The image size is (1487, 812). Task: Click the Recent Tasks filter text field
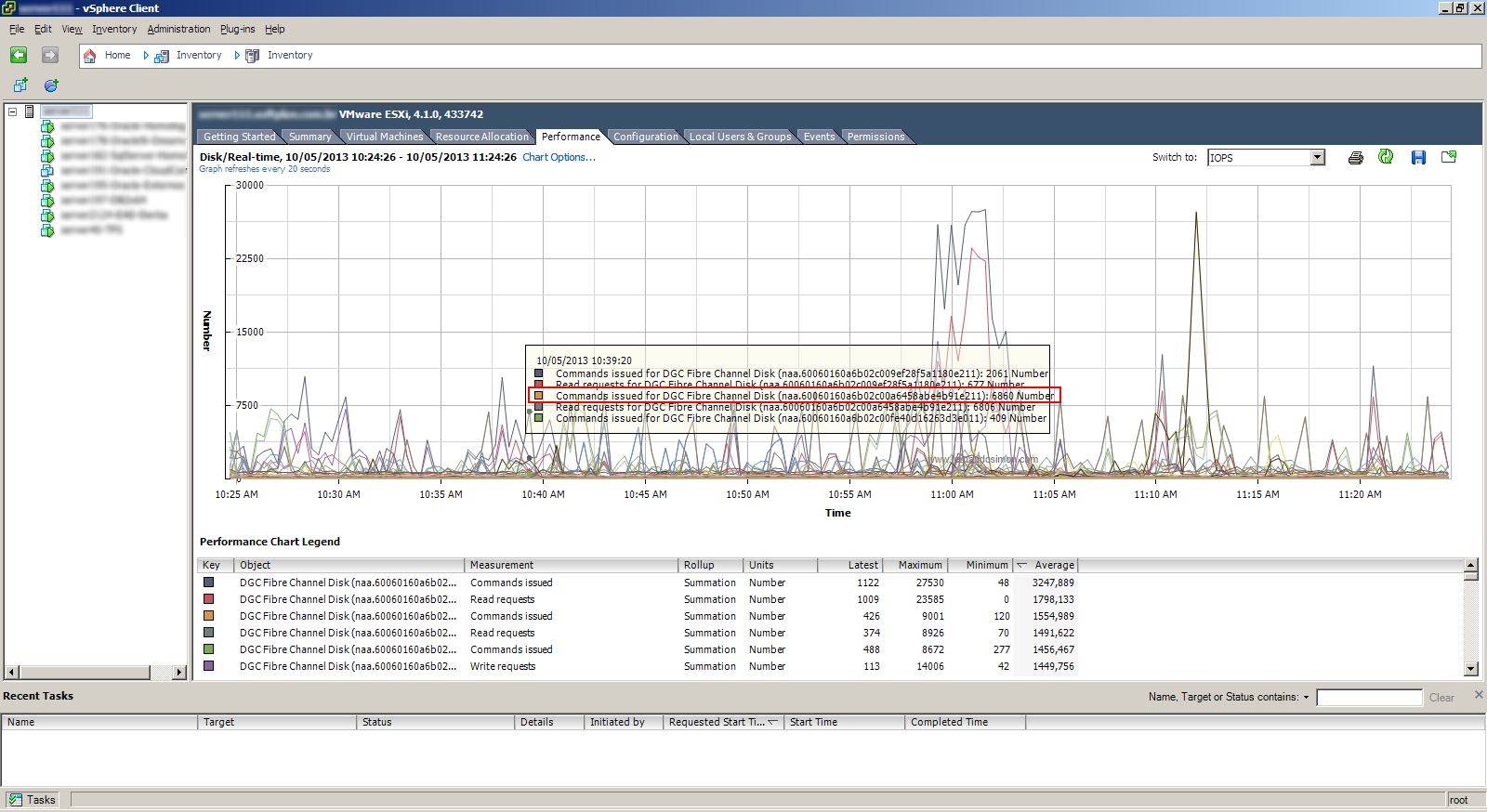tap(1369, 698)
